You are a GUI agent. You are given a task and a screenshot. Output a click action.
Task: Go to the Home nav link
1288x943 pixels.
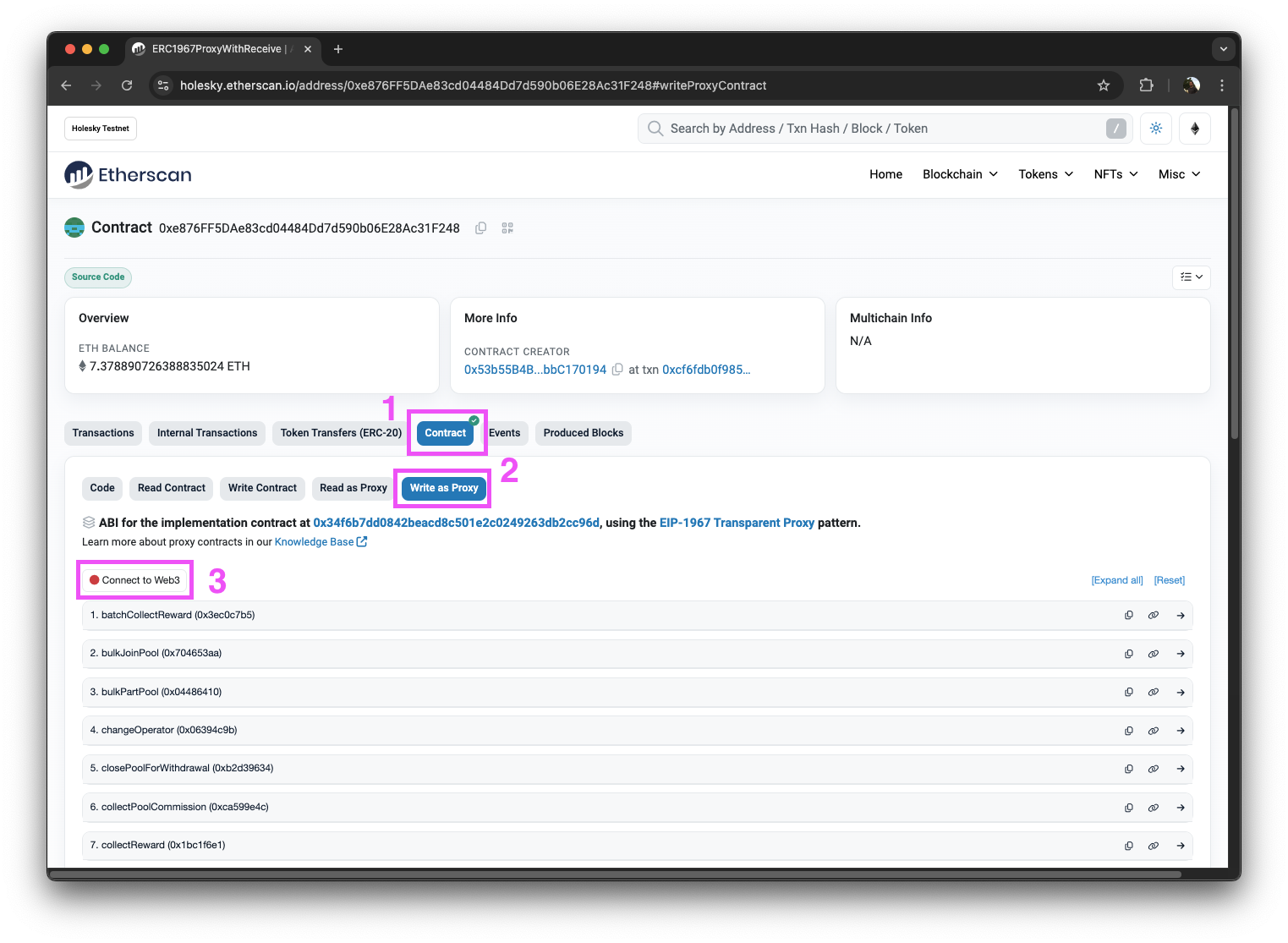[885, 174]
